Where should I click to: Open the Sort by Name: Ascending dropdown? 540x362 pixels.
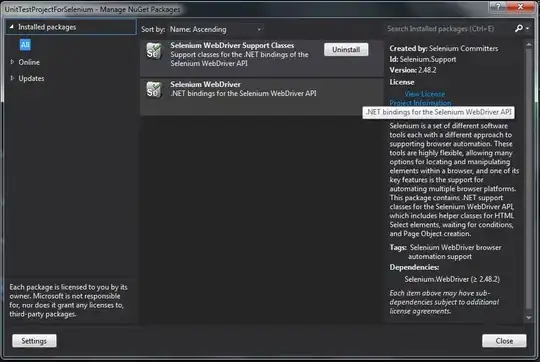tap(216, 29)
